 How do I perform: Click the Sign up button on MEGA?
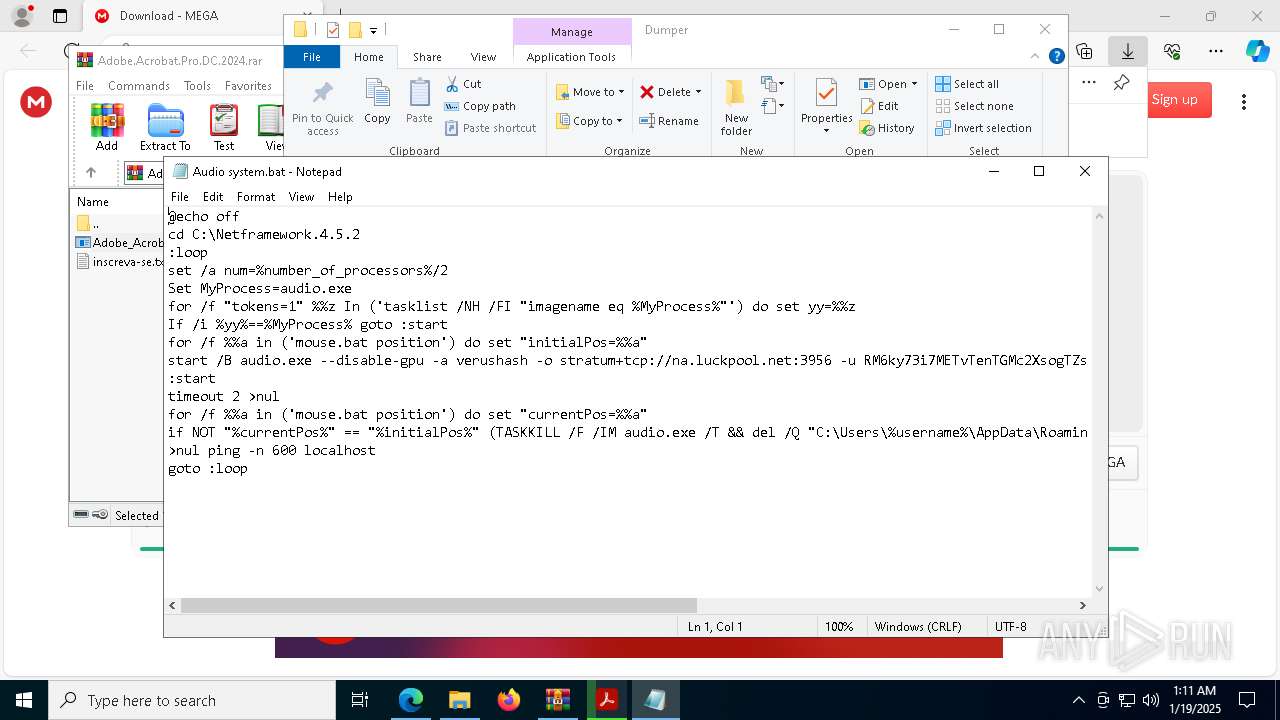pyautogui.click(x=1175, y=100)
